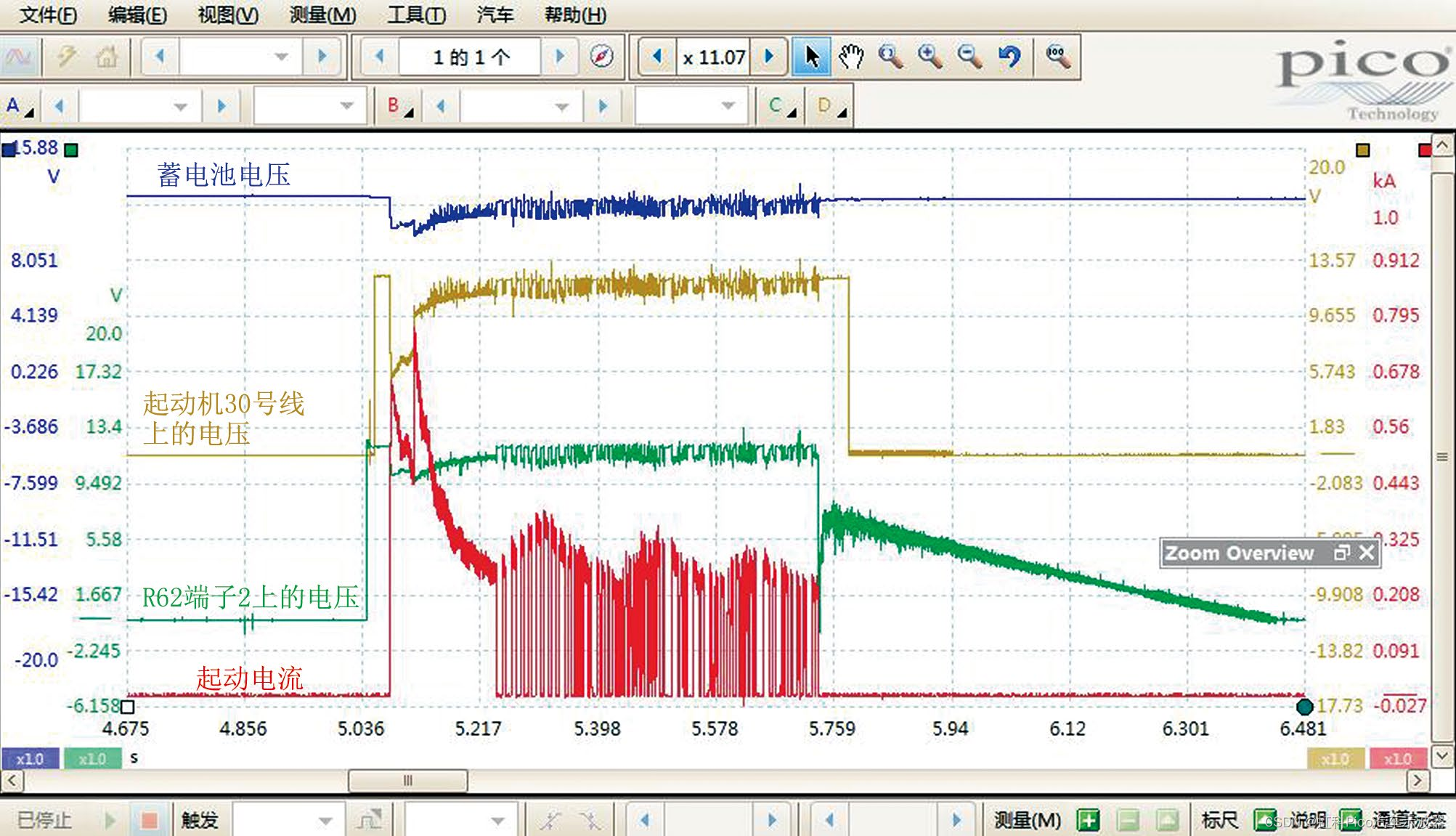Close the Zoom Overview panel
Image resolution: width=1456 pixels, height=836 pixels.
[x=1367, y=553]
